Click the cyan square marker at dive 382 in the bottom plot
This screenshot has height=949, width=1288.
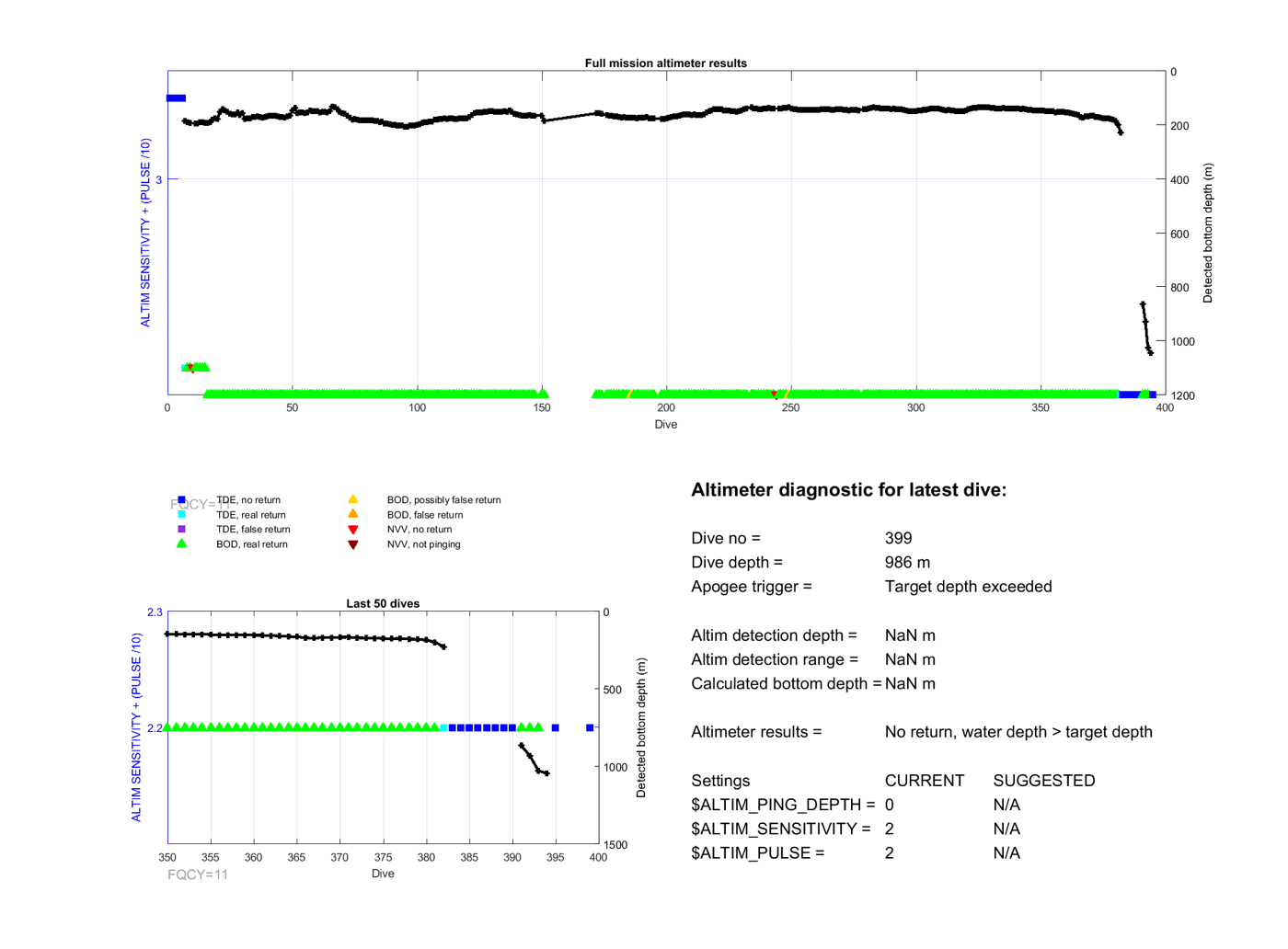tap(443, 728)
